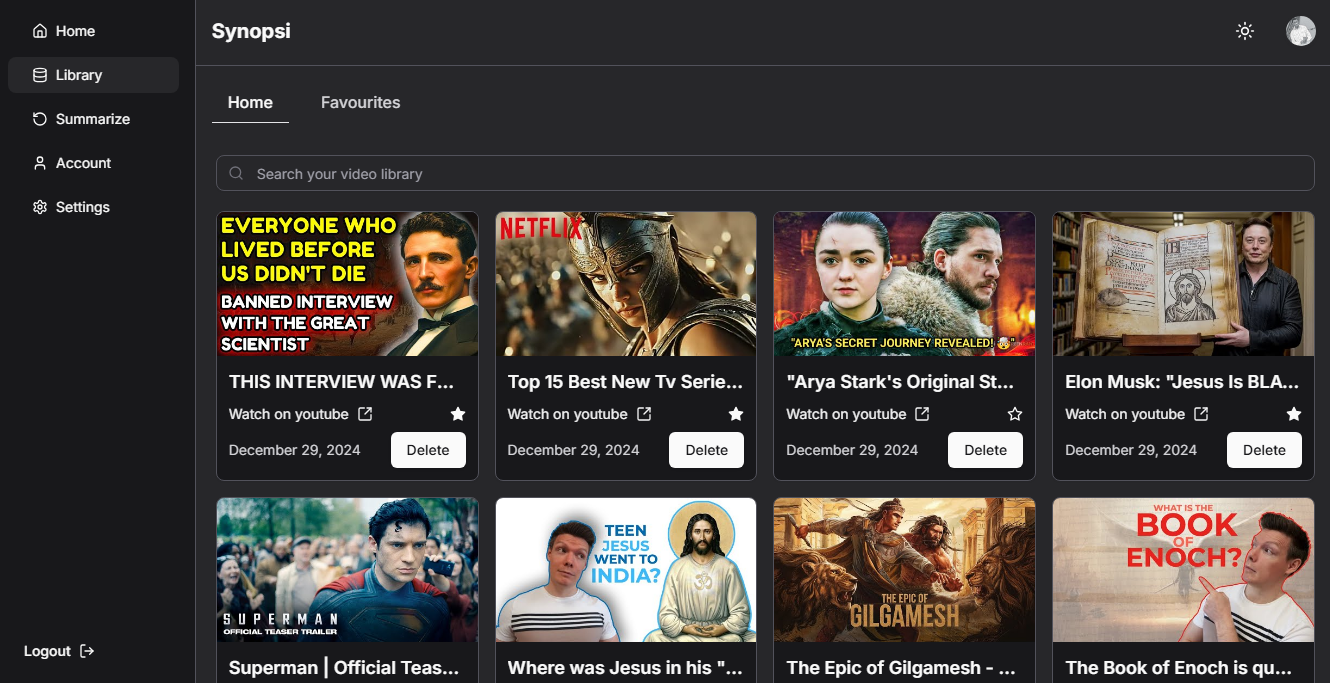This screenshot has width=1330, height=683.
Task: Delete the Arya Stark video
Action: click(985, 450)
